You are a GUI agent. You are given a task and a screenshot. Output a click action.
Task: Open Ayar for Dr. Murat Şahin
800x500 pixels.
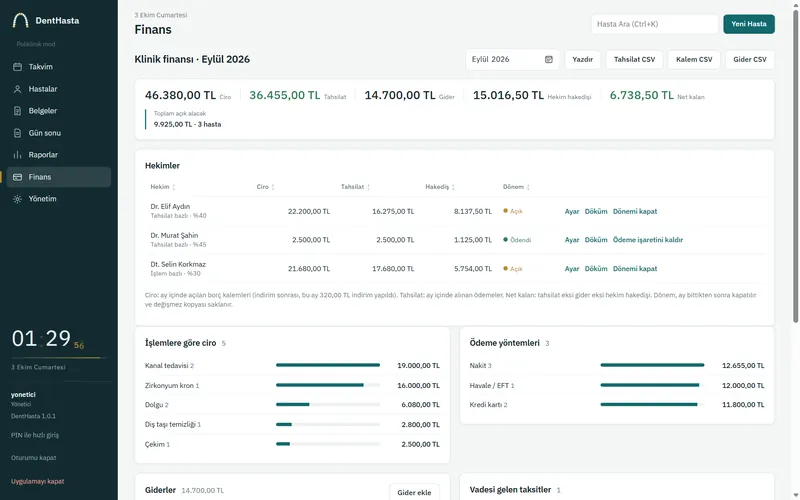pos(571,240)
